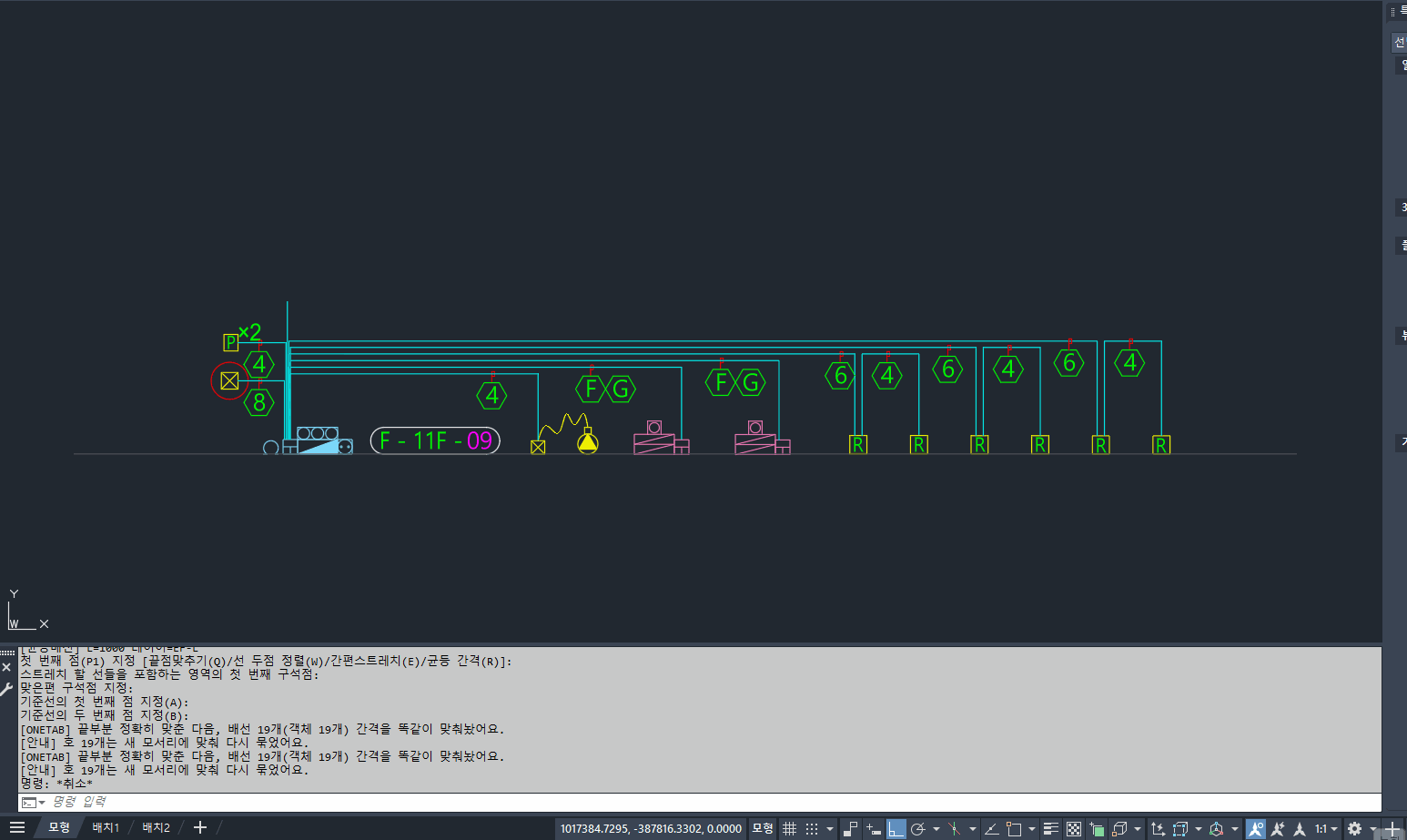This screenshot has width=1407, height=840.
Task: Expand the polar tracking angle dropdown
Action: 936,828
